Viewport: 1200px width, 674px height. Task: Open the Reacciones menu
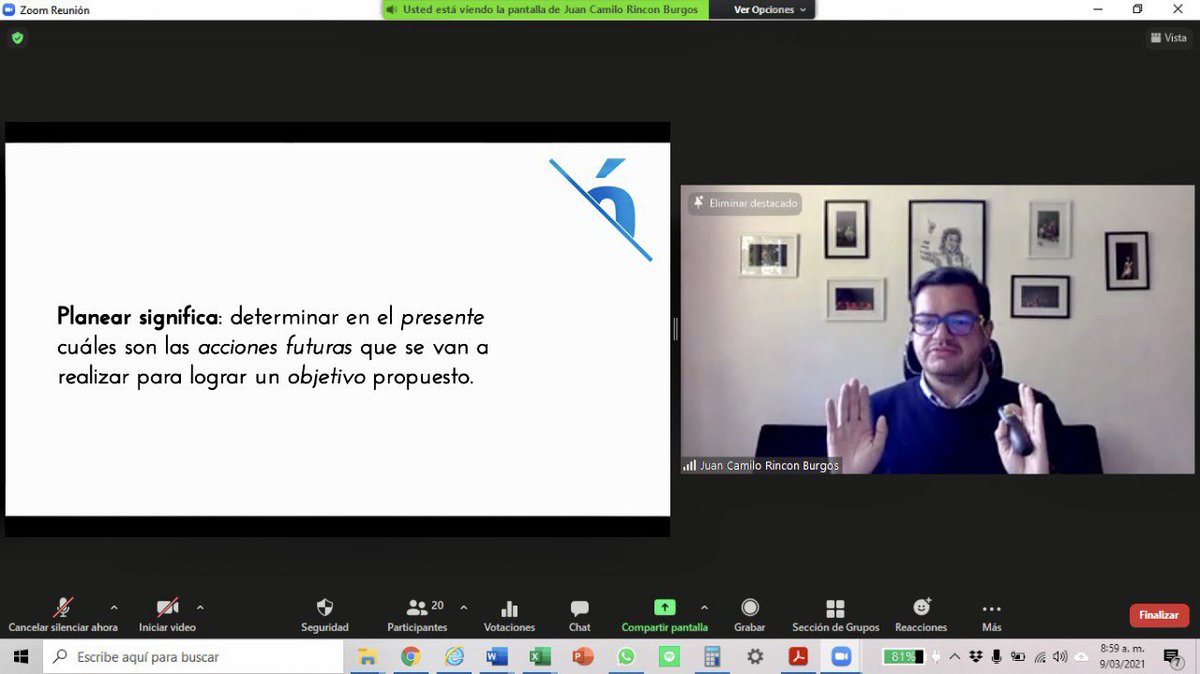(921, 615)
